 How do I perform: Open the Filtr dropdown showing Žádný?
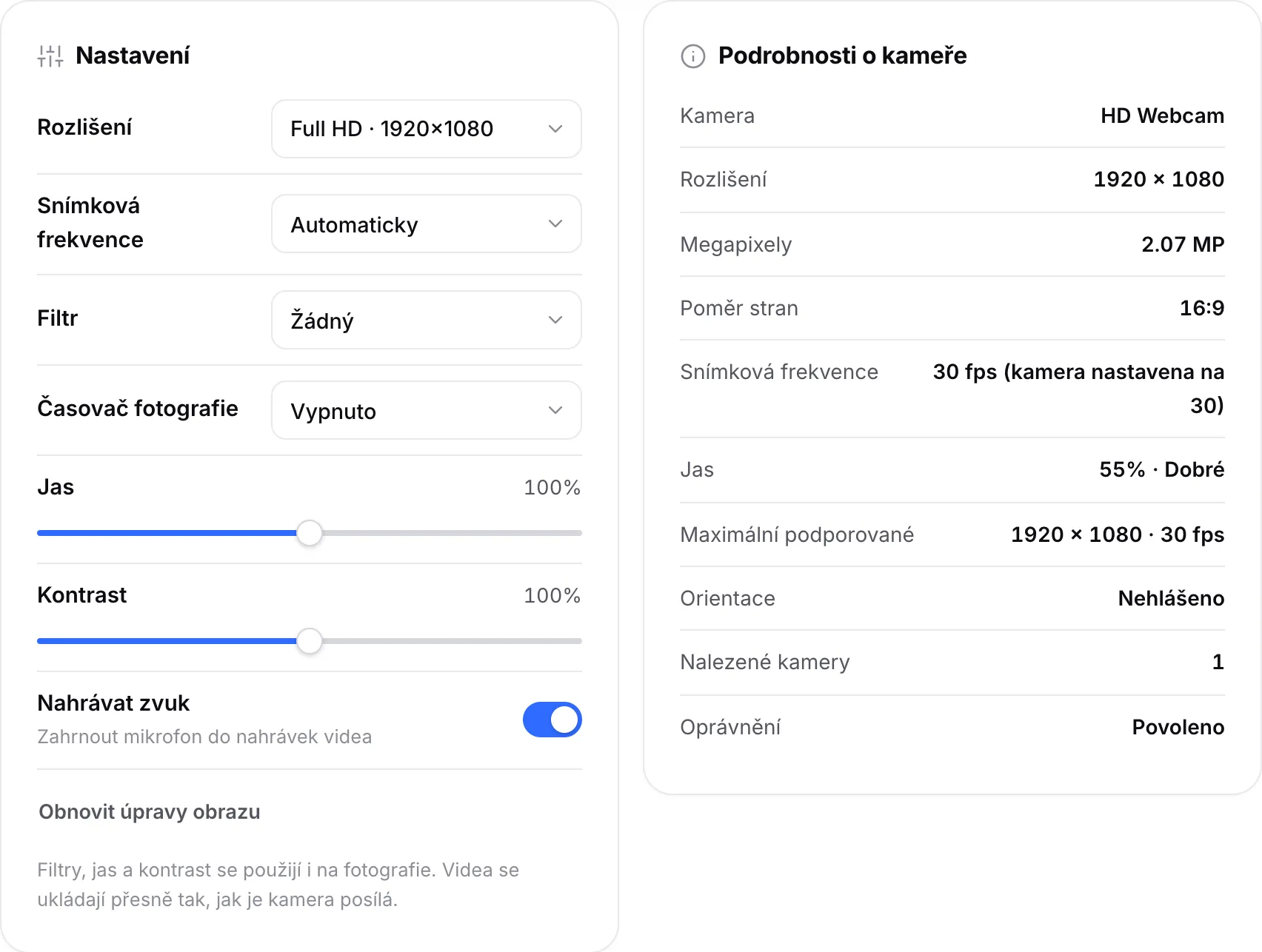pos(427,320)
